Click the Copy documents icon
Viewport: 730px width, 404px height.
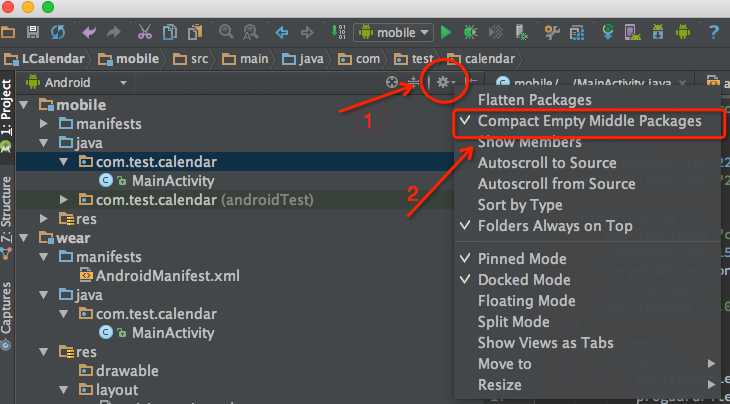click(x=169, y=32)
